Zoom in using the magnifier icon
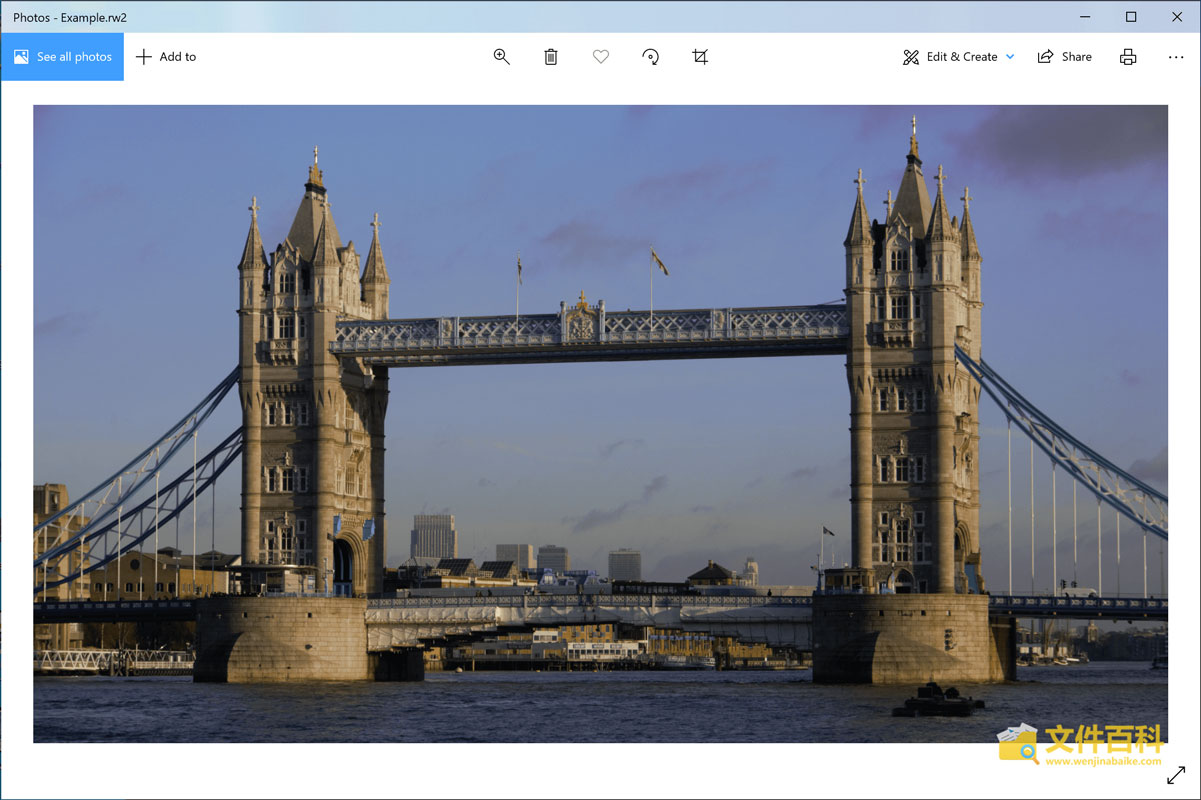Screen dimensions: 1201x800 coord(501,57)
